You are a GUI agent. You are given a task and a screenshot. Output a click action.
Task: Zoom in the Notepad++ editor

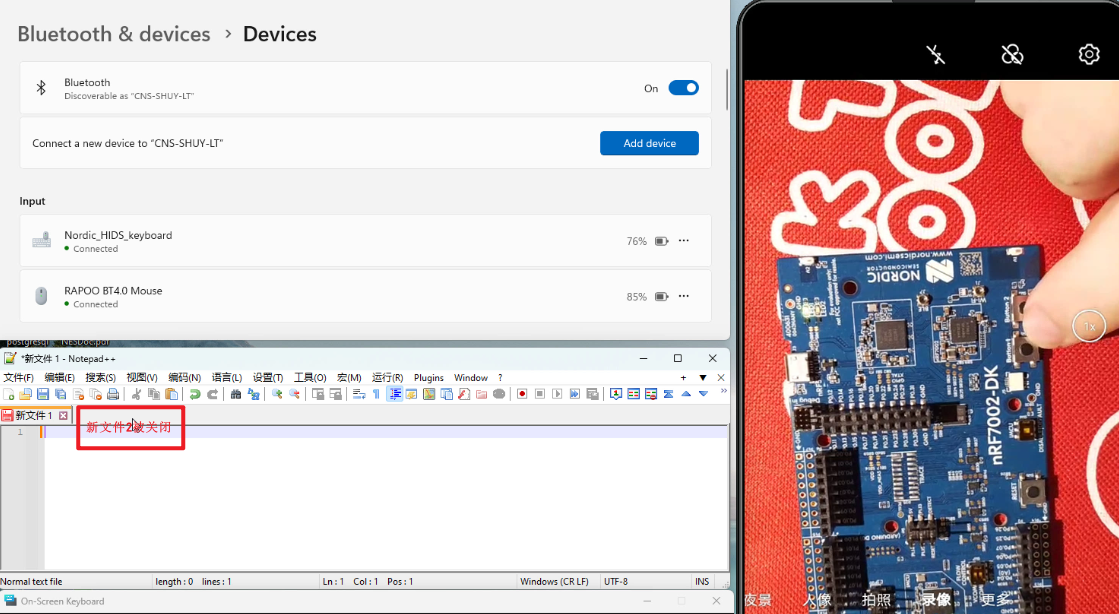277,394
